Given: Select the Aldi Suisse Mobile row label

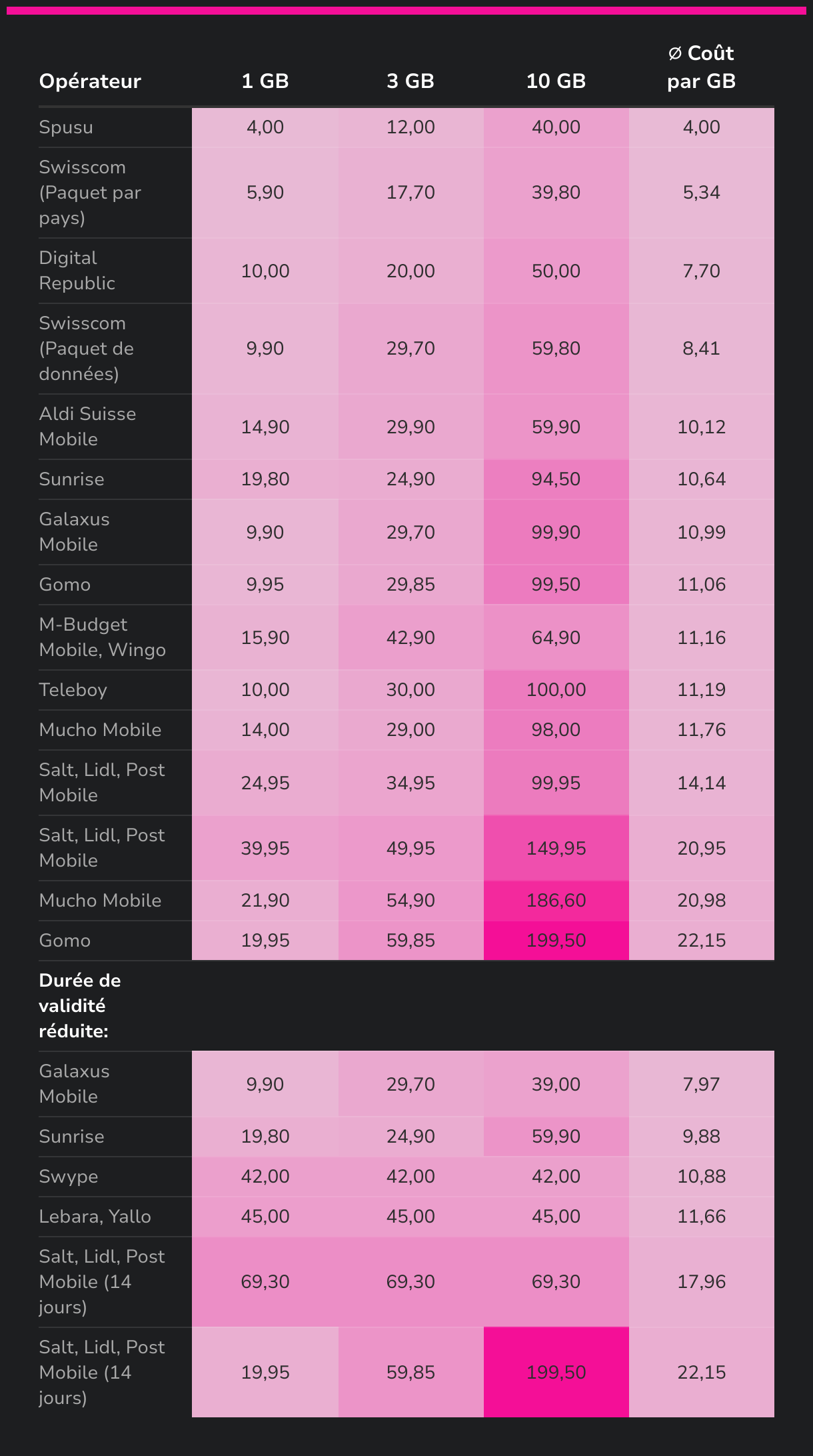Looking at the screenshot, I should 87,427.
